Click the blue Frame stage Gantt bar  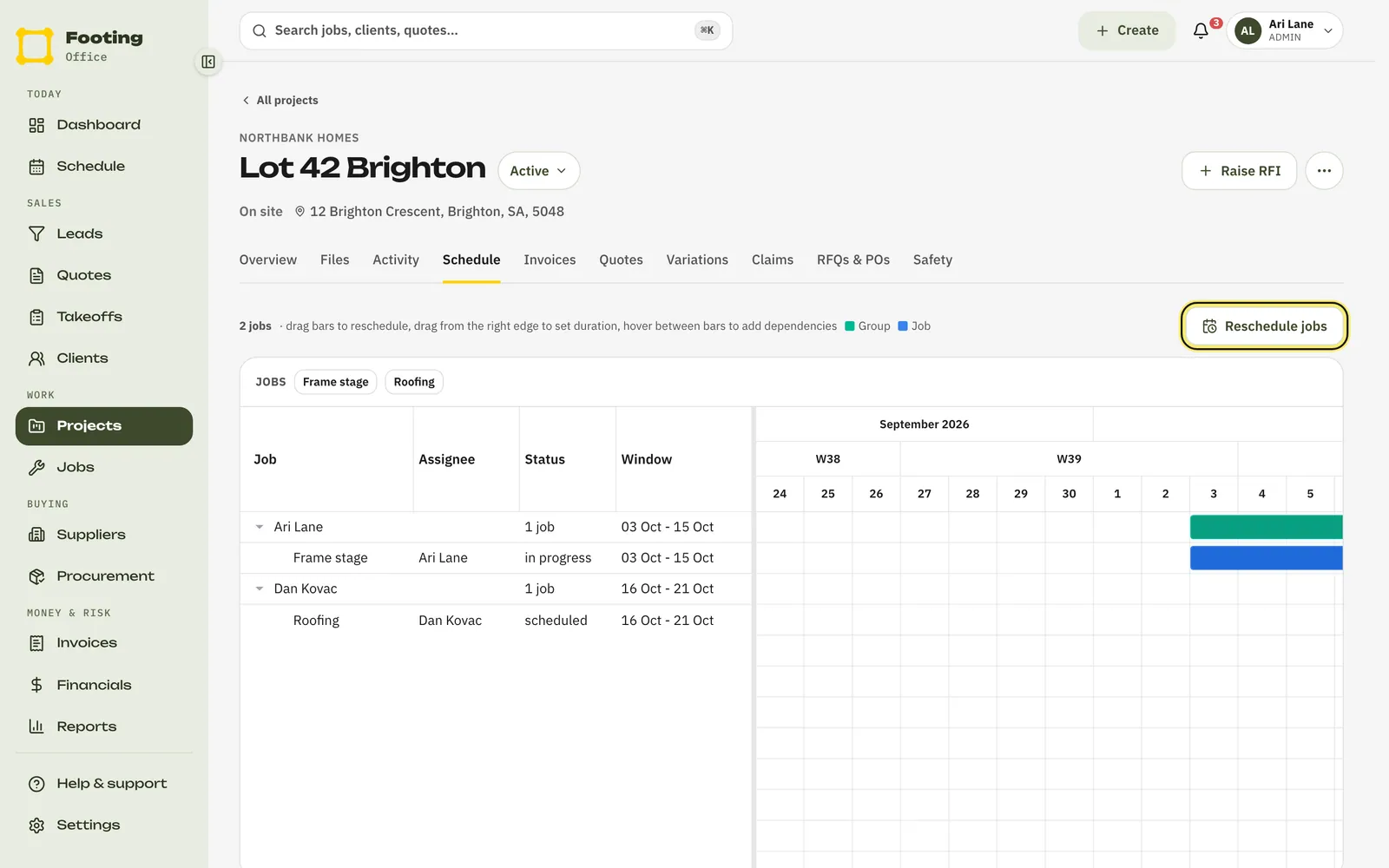1266,558
